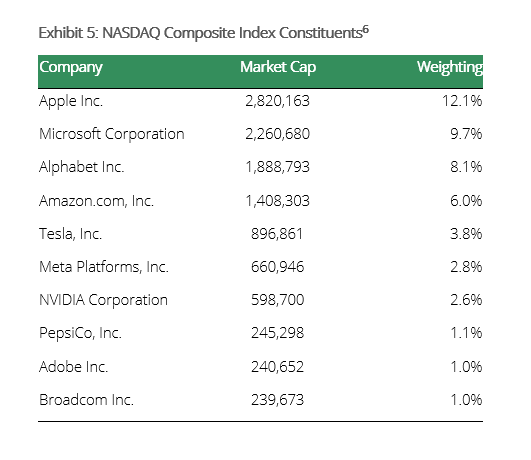Click the 12.1% weighting value
The image size is (531, 460).
point(462,101)
